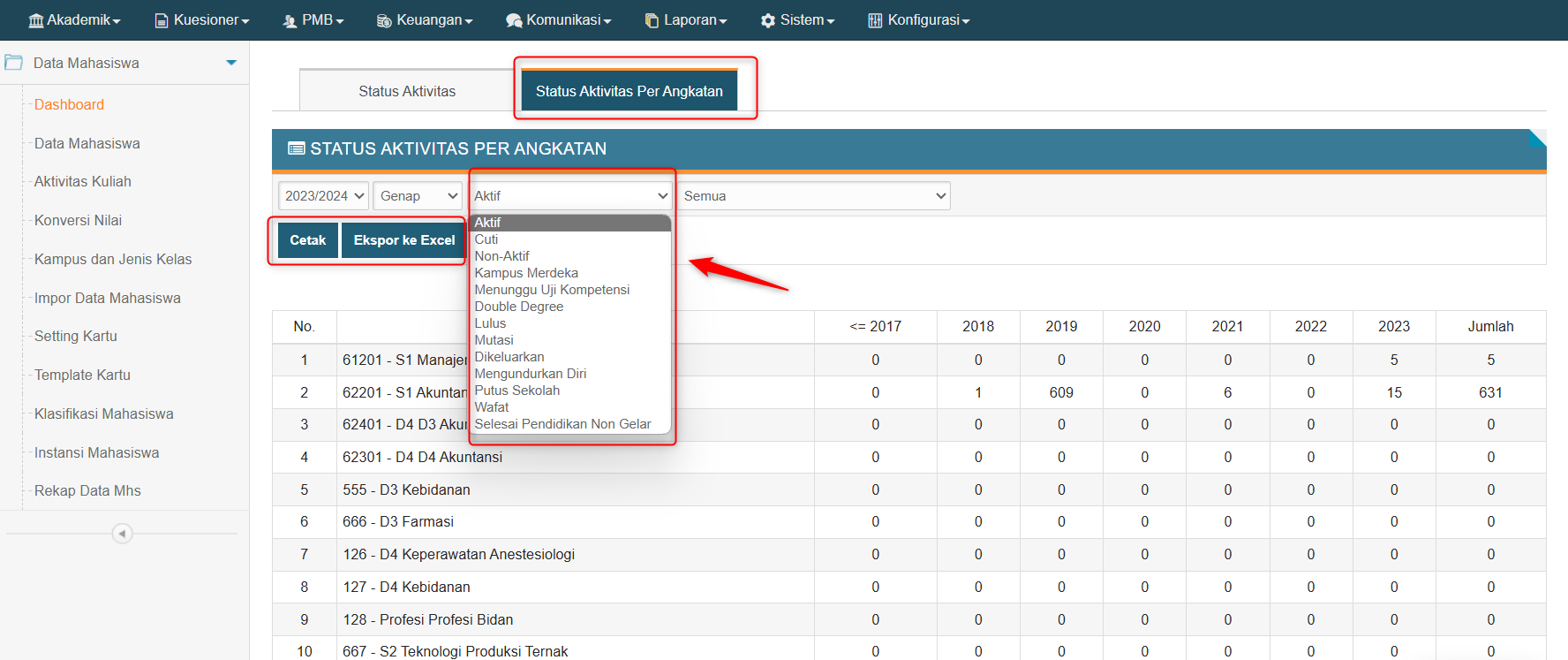Open Aktivitas Kuliah in the sidebar

[82, 181]
